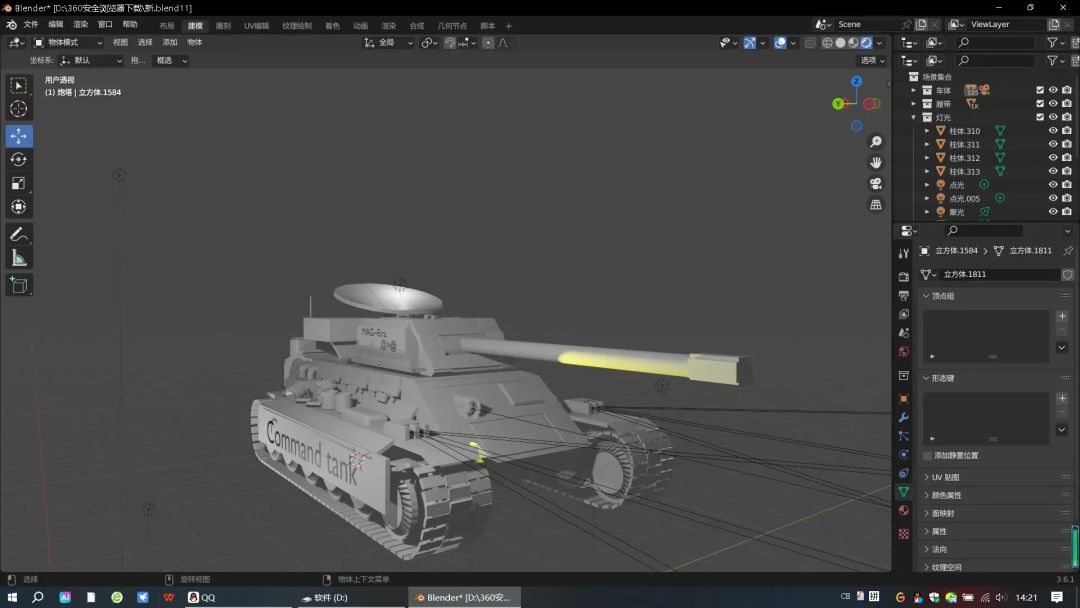Open the 编辑 menu
Screen dimensions: 1080x608
point(56,24)
